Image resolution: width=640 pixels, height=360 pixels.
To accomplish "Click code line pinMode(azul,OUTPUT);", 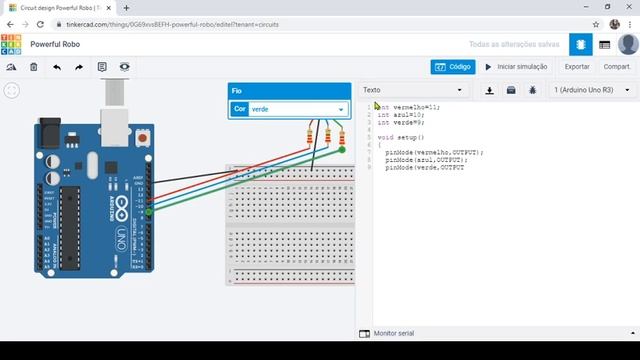I will [x=427, y=160].
